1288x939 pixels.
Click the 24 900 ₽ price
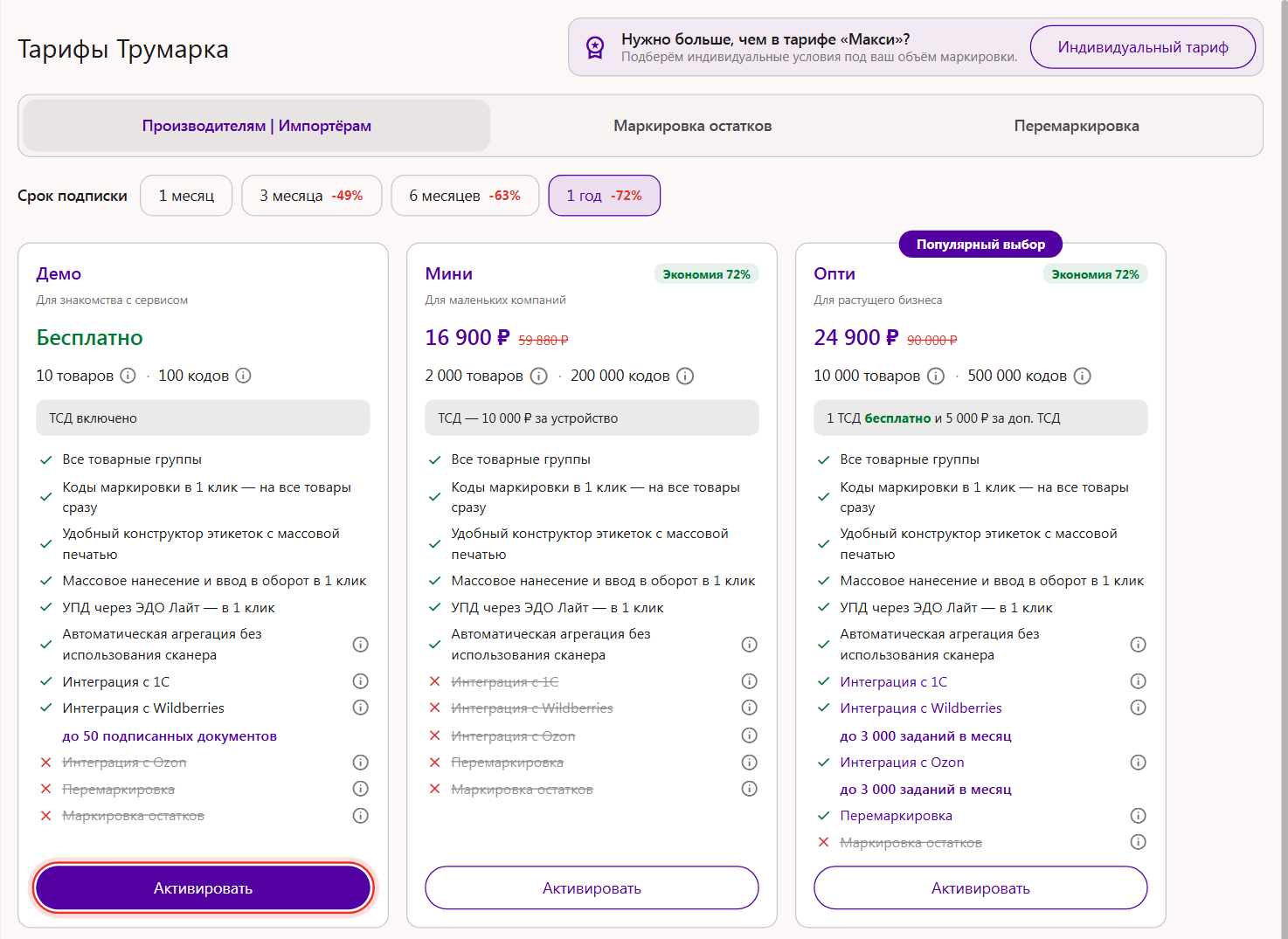tap(856, 338)
